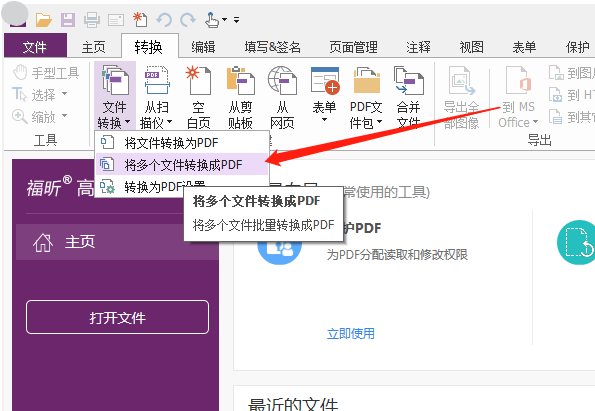This screenshot has height=411, width=595.
Task: Click the 最近的文件 heading
Action: pyautogui.click(x=293, y=404)
